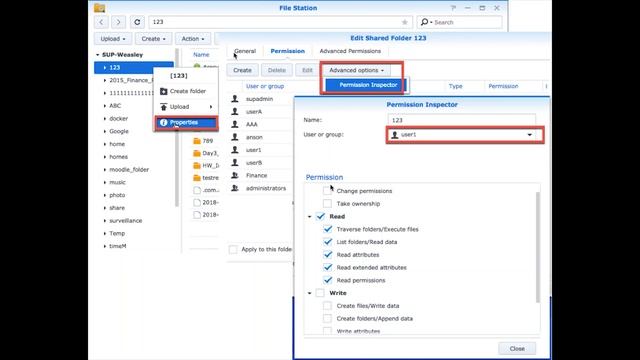Click the HW_ folder icon
Screen dimensions: 640x360
pos(197,165)
